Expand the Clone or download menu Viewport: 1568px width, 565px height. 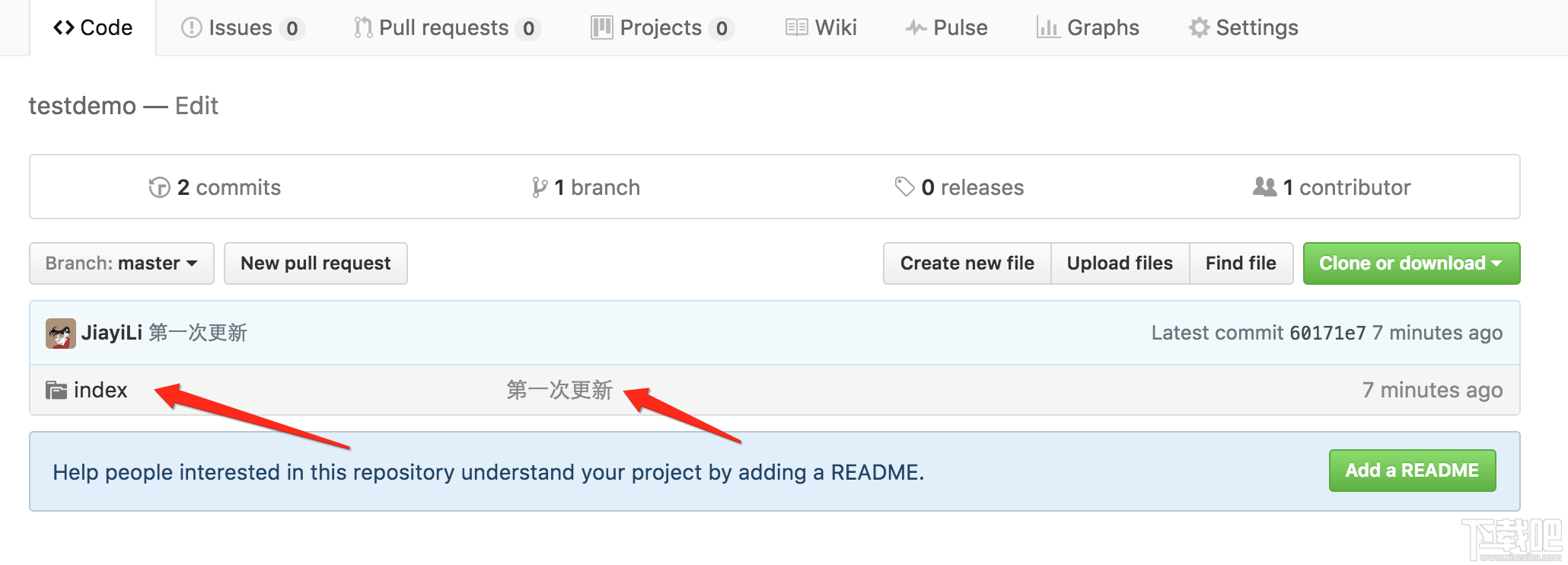pyautogui.click(x=1411, y=263)
